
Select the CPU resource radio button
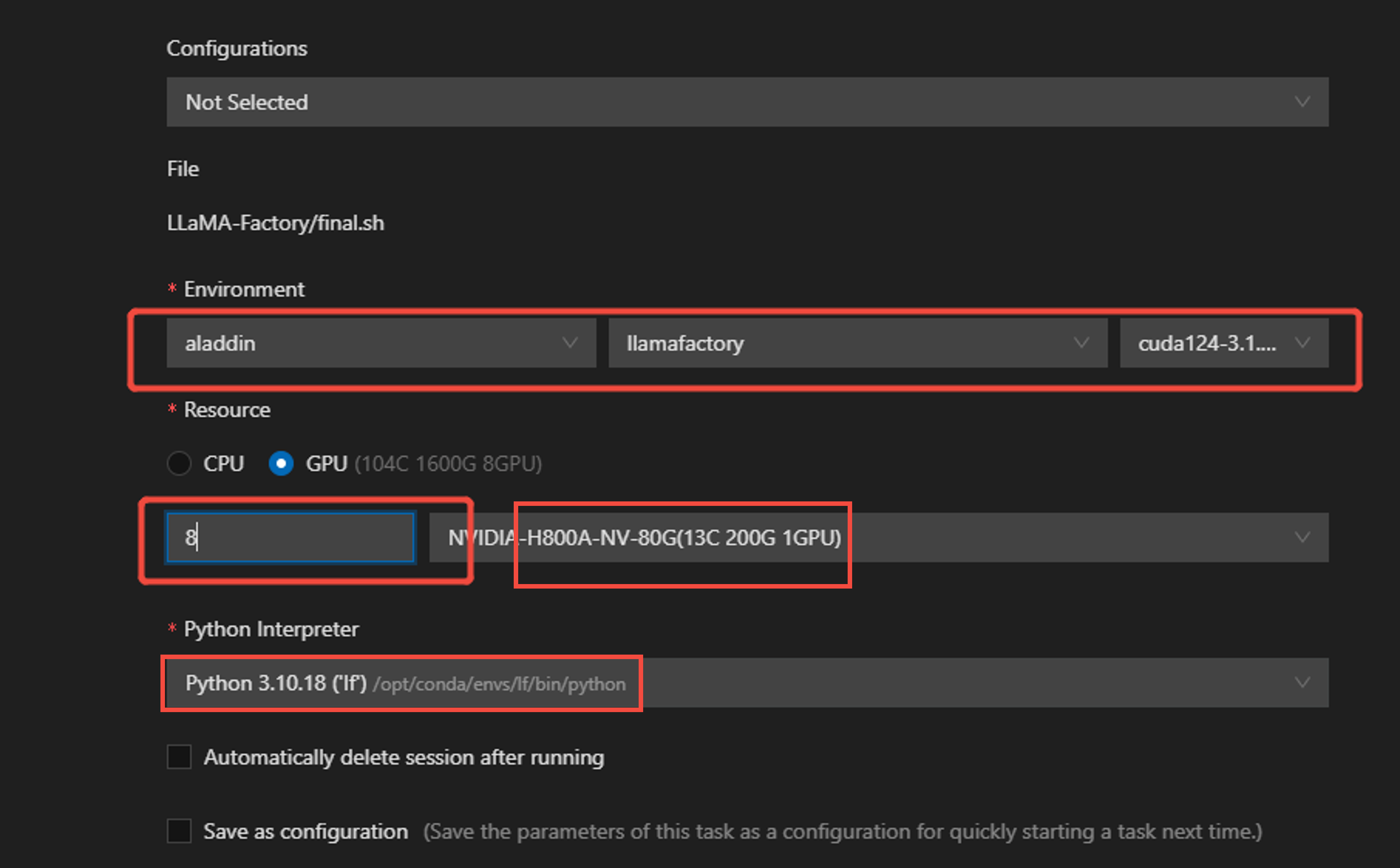click(179, 463)
